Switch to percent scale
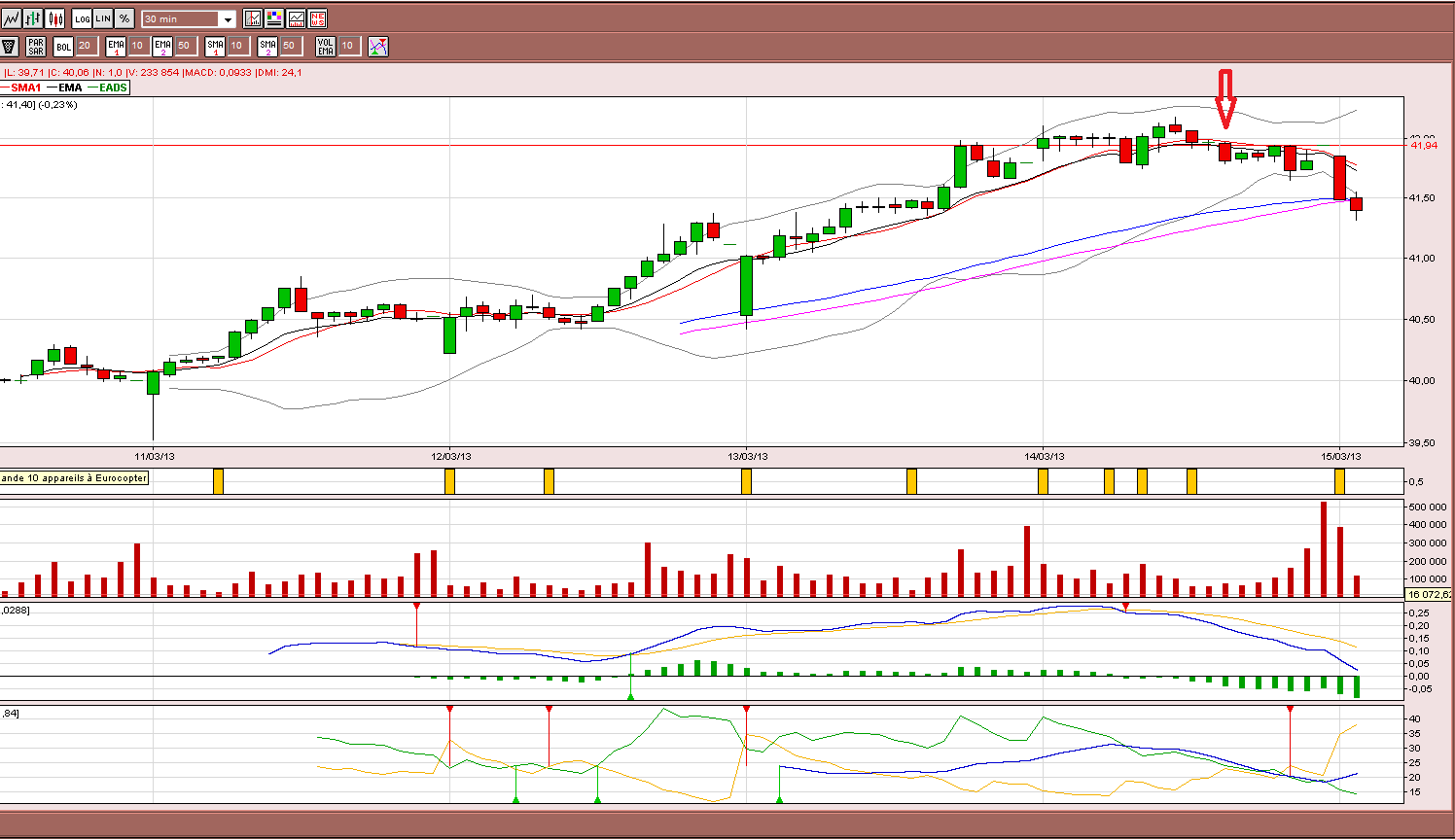The height and width of the screenshot is (840, 1455). [x=124, y=18]
